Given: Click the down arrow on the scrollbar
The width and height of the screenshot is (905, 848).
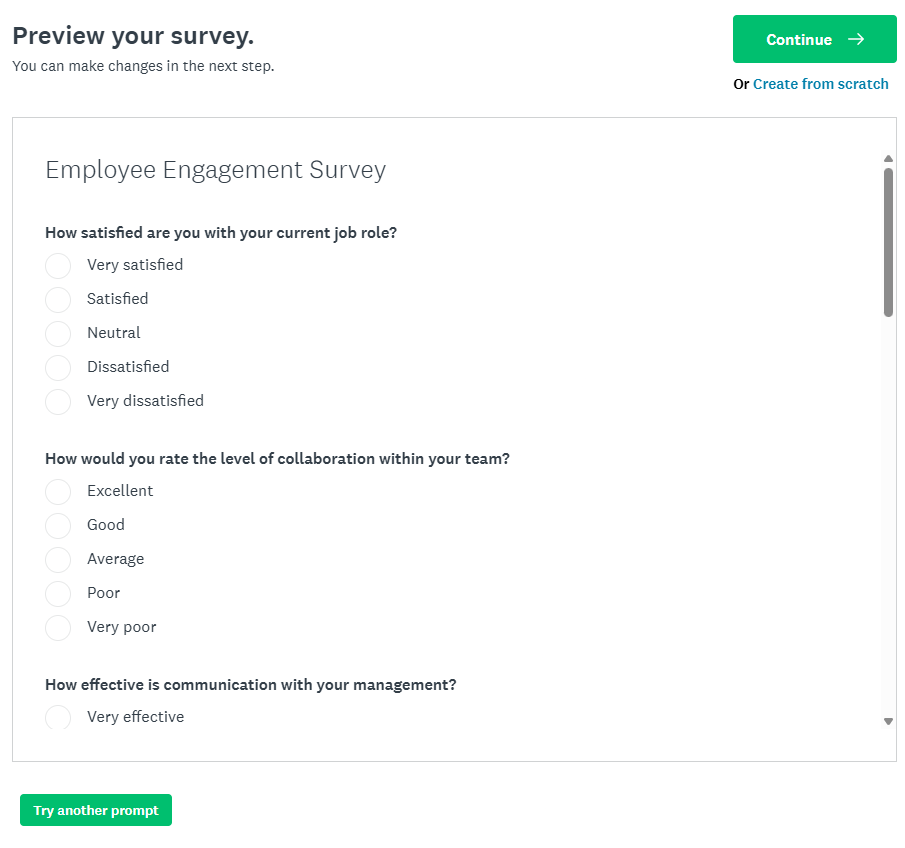Looking at the screenshot, I should click(x=888, y=722).
